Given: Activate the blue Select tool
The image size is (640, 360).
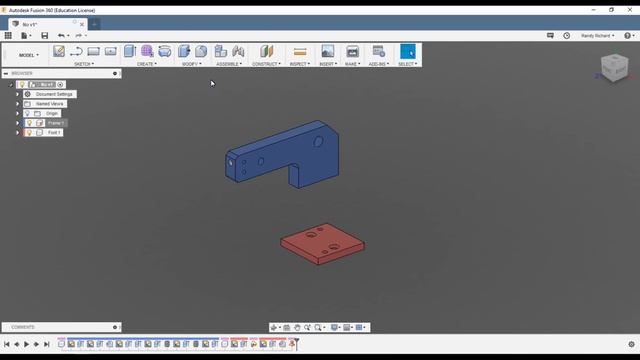Looking at the screenshot, I should [408, 52].
